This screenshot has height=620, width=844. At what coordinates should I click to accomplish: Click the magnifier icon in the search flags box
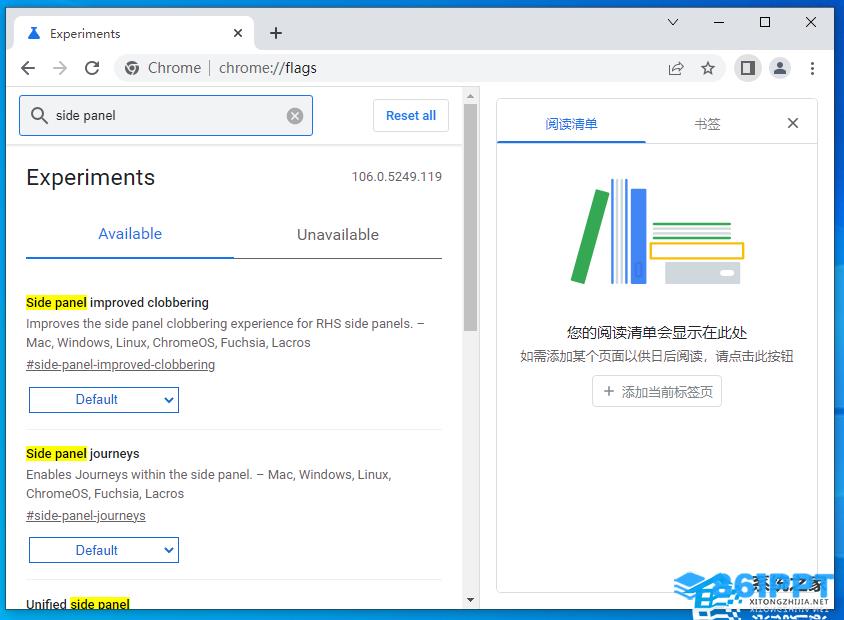tap(39, 115)
